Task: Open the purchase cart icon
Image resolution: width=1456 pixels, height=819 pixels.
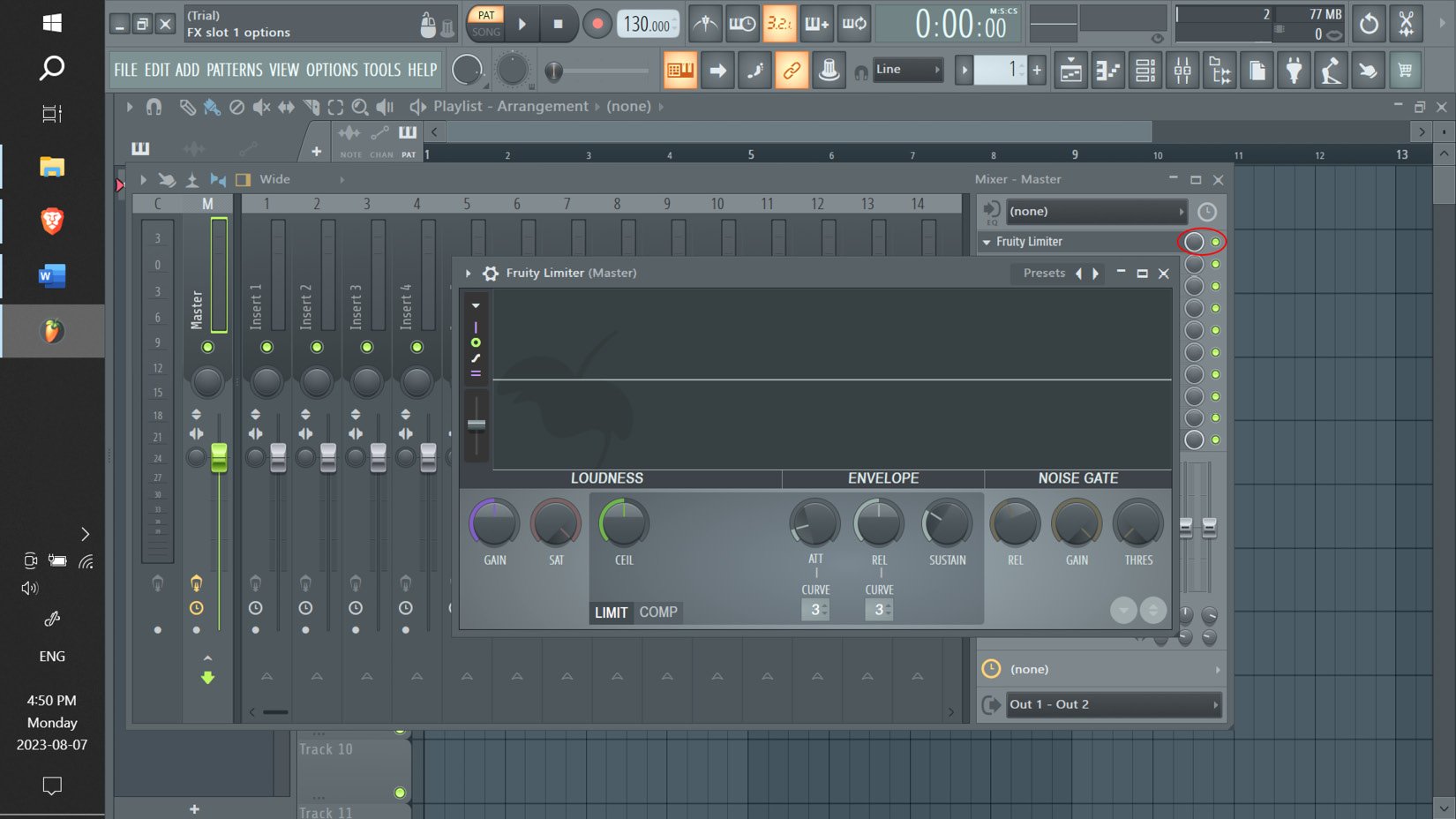Action: coord(1405,70)
